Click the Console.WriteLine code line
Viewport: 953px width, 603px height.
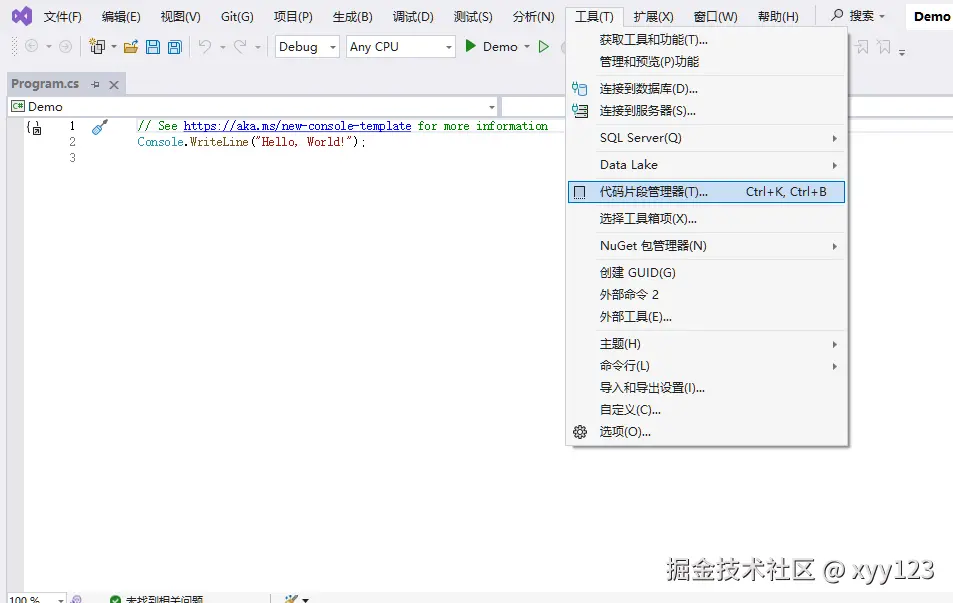[252, 142]
